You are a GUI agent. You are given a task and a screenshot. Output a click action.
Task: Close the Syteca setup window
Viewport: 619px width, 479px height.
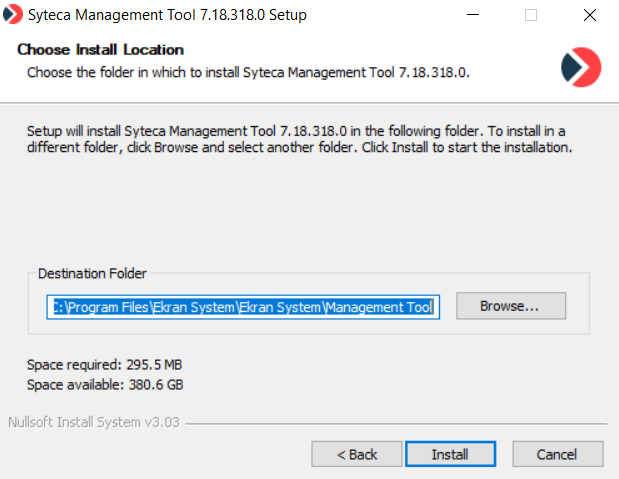click(589, 15)
